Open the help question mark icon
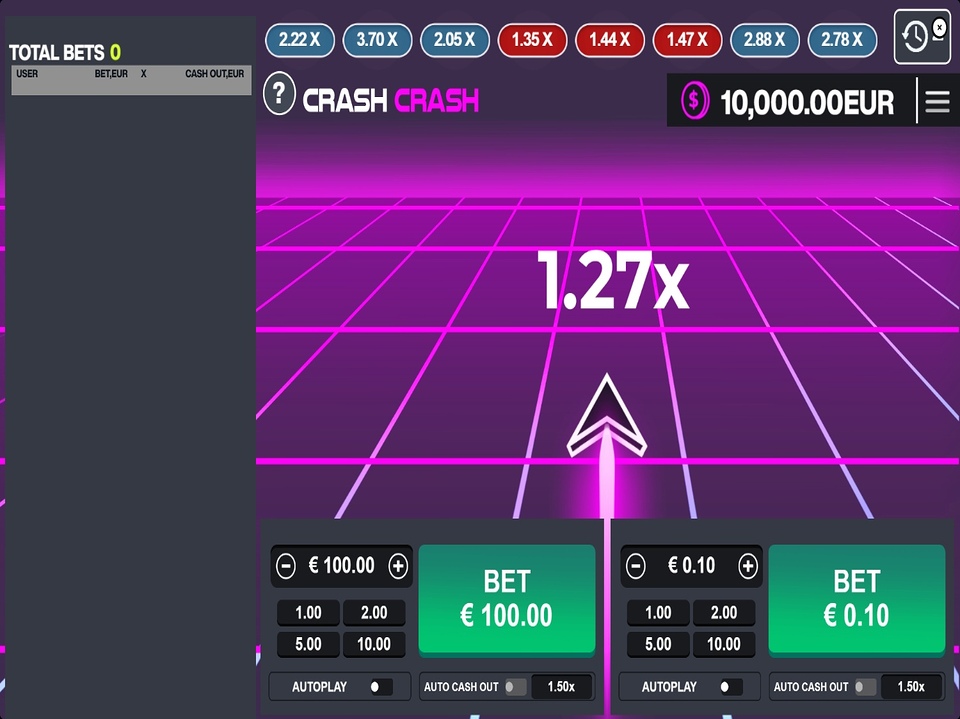 tap(280, 95)
